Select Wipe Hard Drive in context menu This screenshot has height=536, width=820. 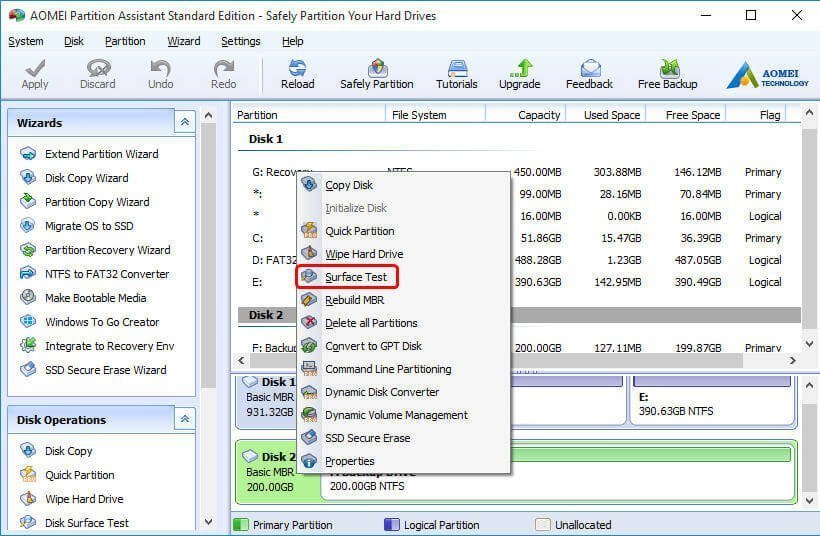[403, 254]
